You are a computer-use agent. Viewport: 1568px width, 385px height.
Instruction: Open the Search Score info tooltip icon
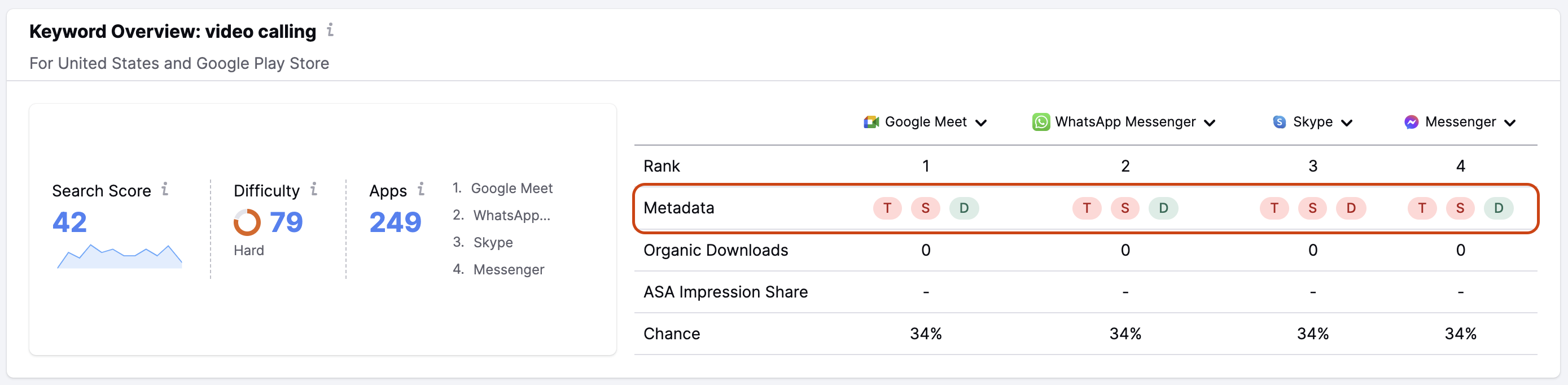tap(165, 190)
